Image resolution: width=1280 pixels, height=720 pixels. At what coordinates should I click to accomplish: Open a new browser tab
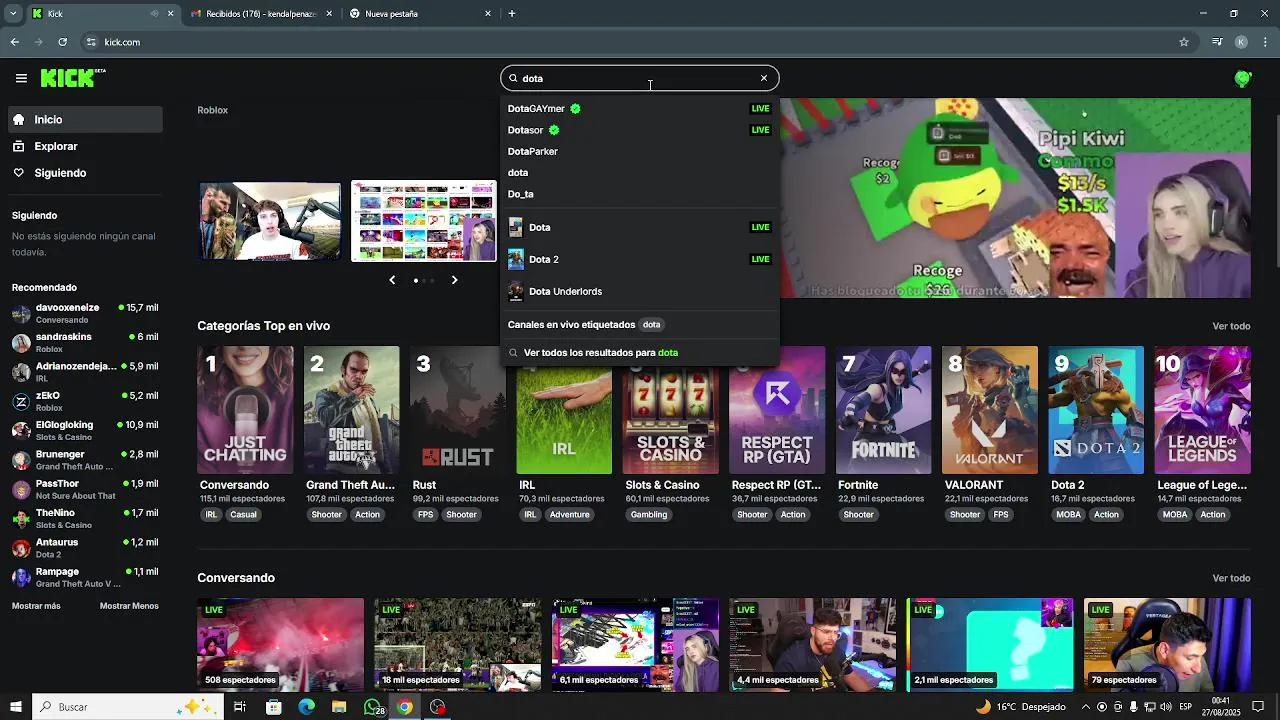[512, 14]
